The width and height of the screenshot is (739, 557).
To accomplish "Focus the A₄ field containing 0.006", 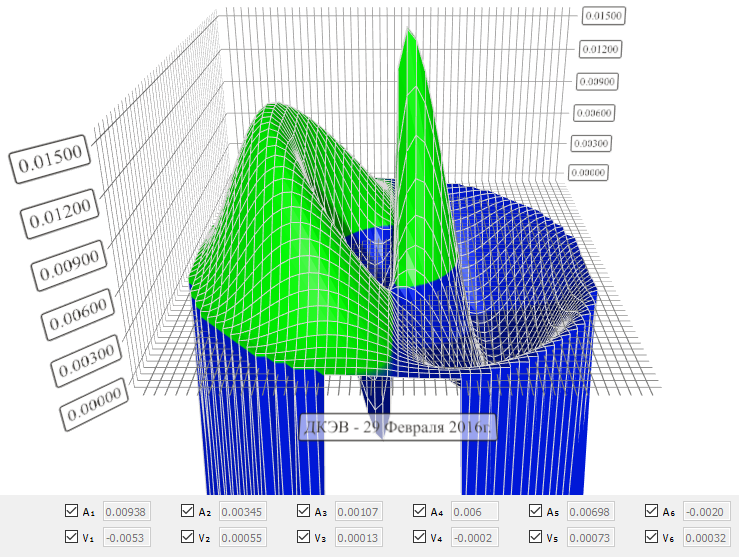I will [475, 511].
